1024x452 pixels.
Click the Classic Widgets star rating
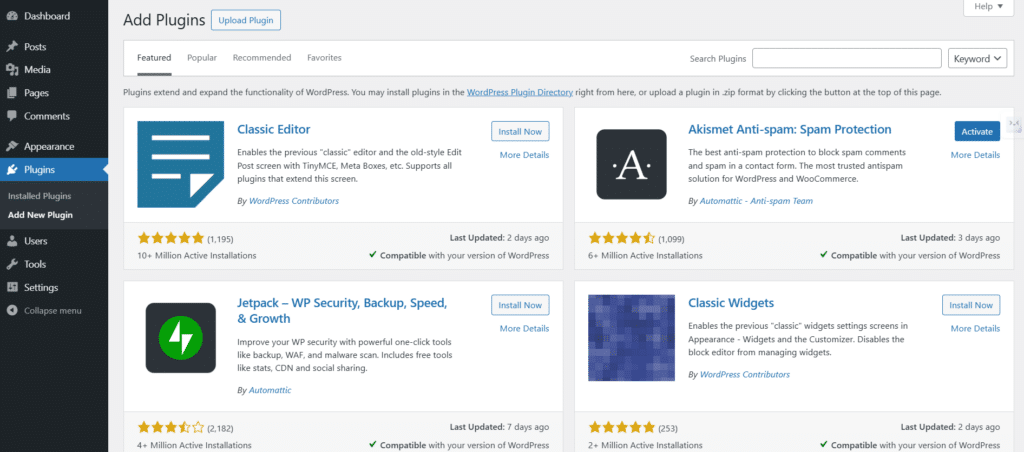click(621, 428)
